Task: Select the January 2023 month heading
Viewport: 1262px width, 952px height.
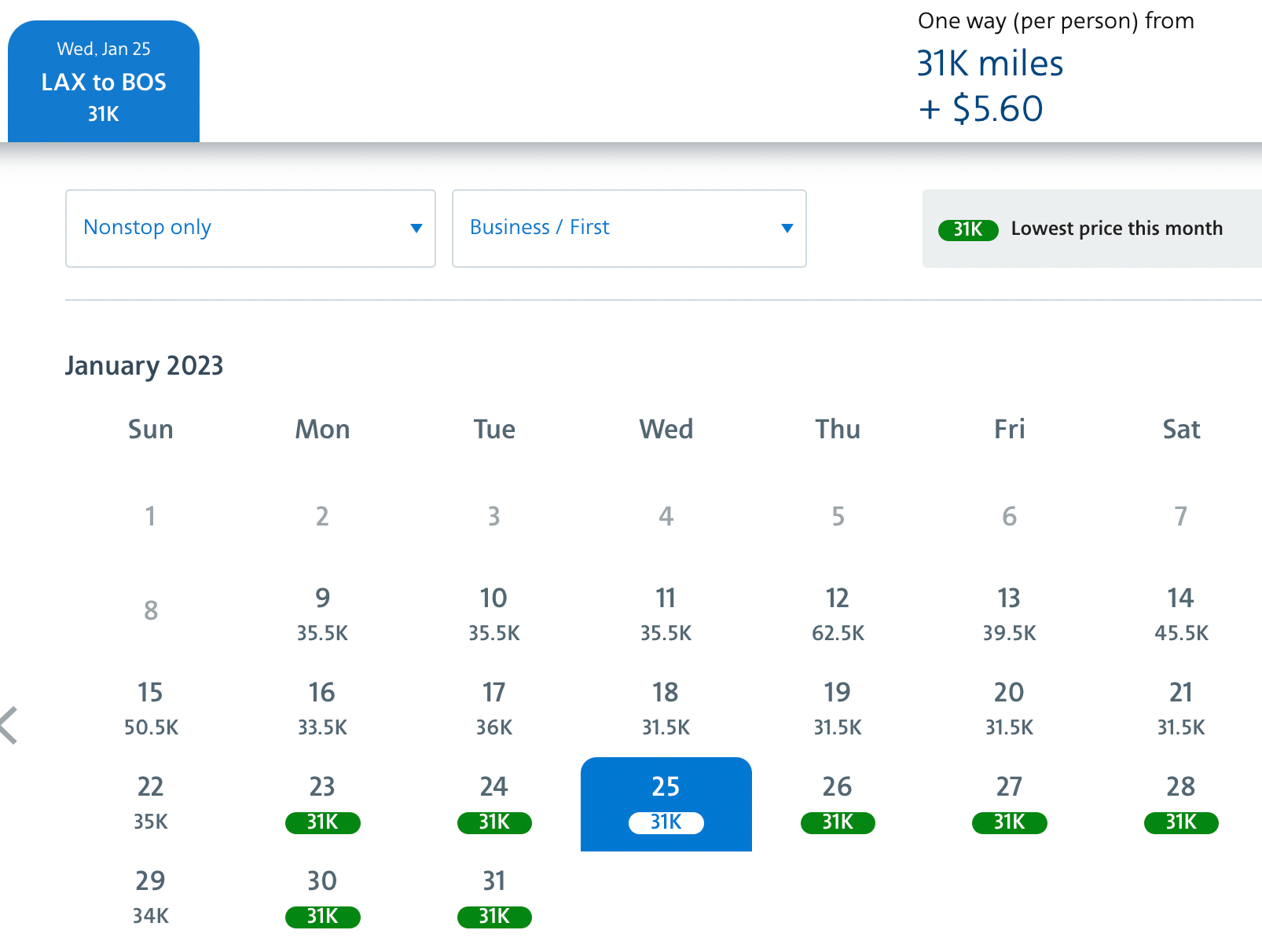Action: click(x=145, y=365)
